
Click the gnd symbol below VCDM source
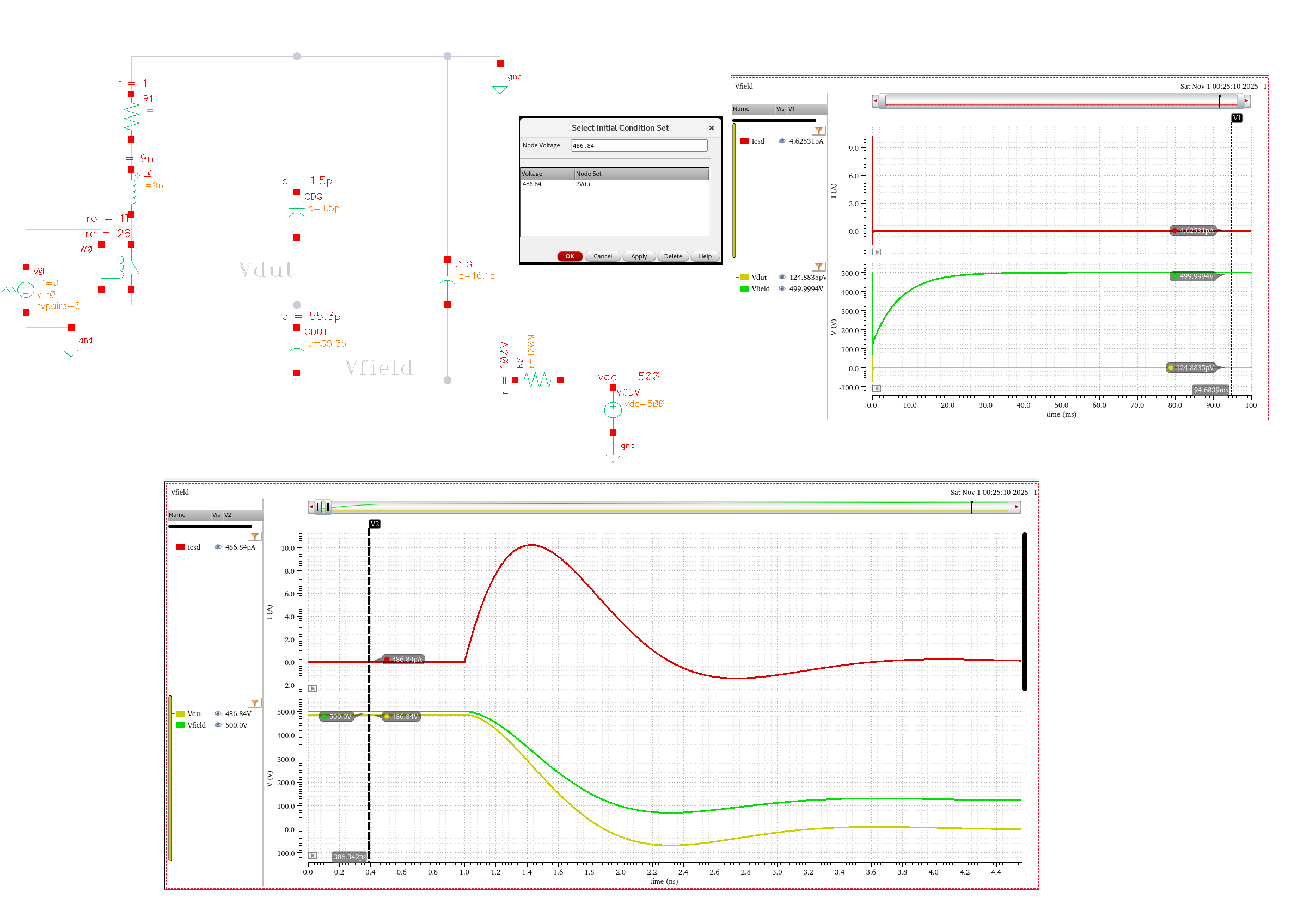coord(613,457)
